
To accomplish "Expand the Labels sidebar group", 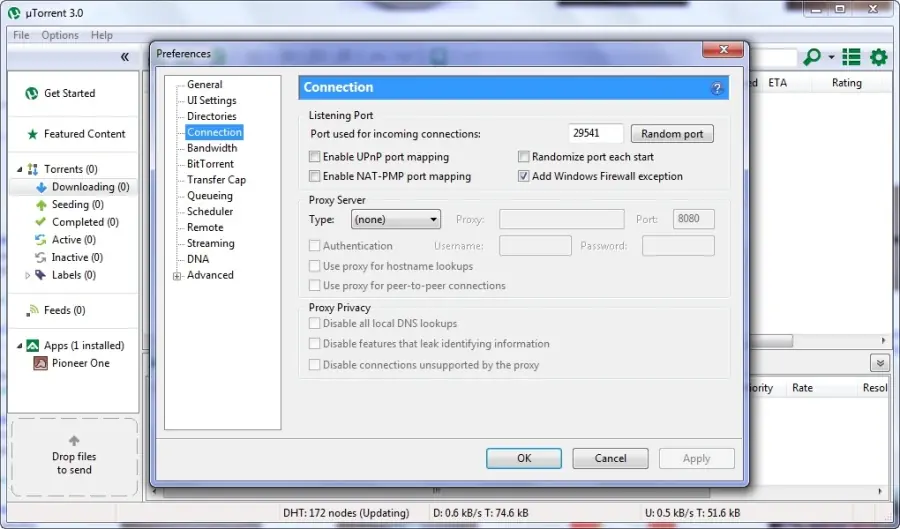I will 27,275.
